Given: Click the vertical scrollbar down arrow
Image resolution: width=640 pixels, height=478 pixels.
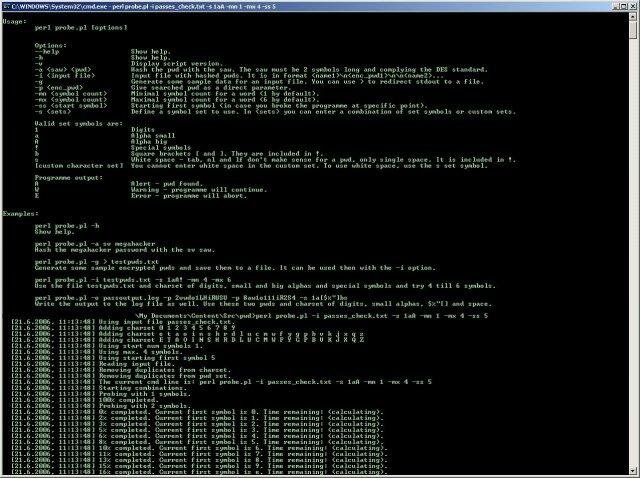Looking at the screenshot, I should pyautogui.click(x=633, y=471).
